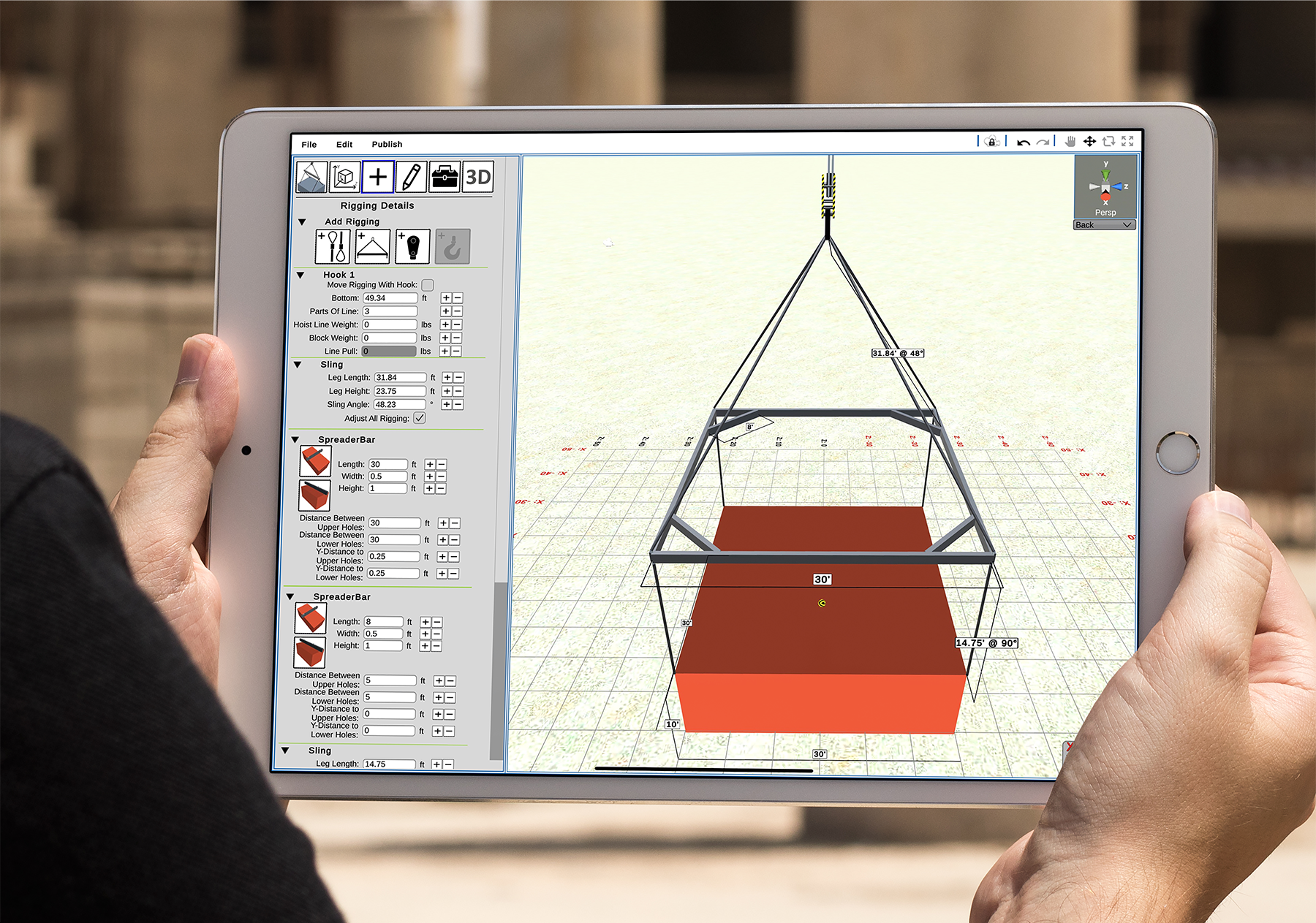The image size is (1316, 923).
Task: Collapse the Hook 1 section
Action: [300, 275]
